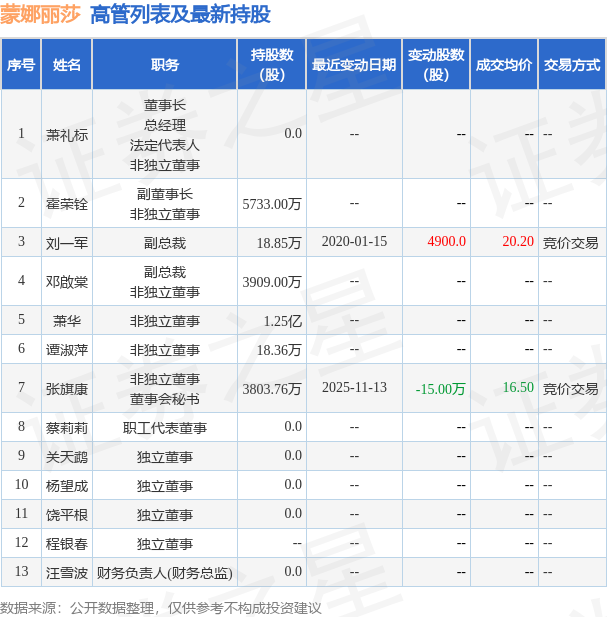Click 副董事长 in 霍荣铨's row
Image resolution: width=607 pixels, height=617 pixels.
pos(165,194)
